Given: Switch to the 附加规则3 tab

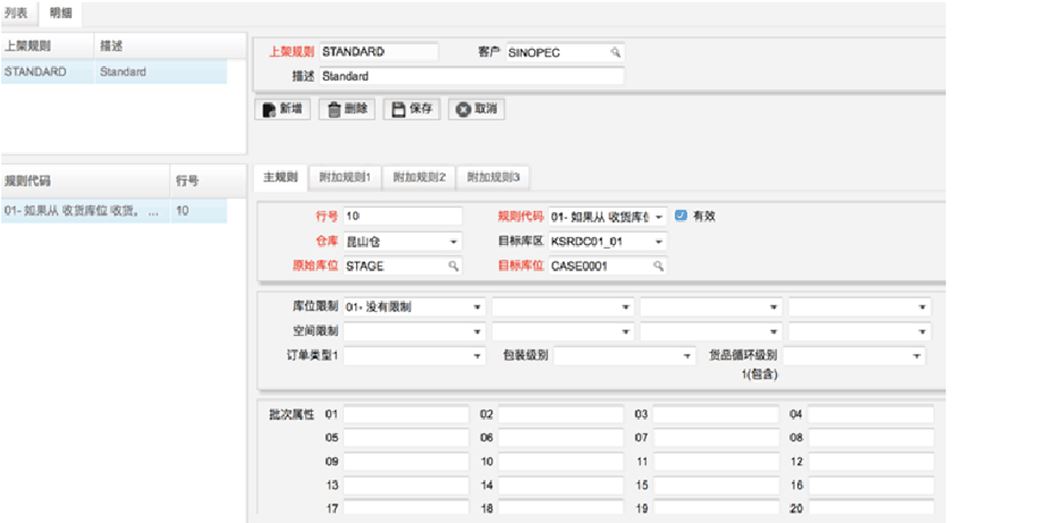Looking at the screenshot, I should coord(494,178).
